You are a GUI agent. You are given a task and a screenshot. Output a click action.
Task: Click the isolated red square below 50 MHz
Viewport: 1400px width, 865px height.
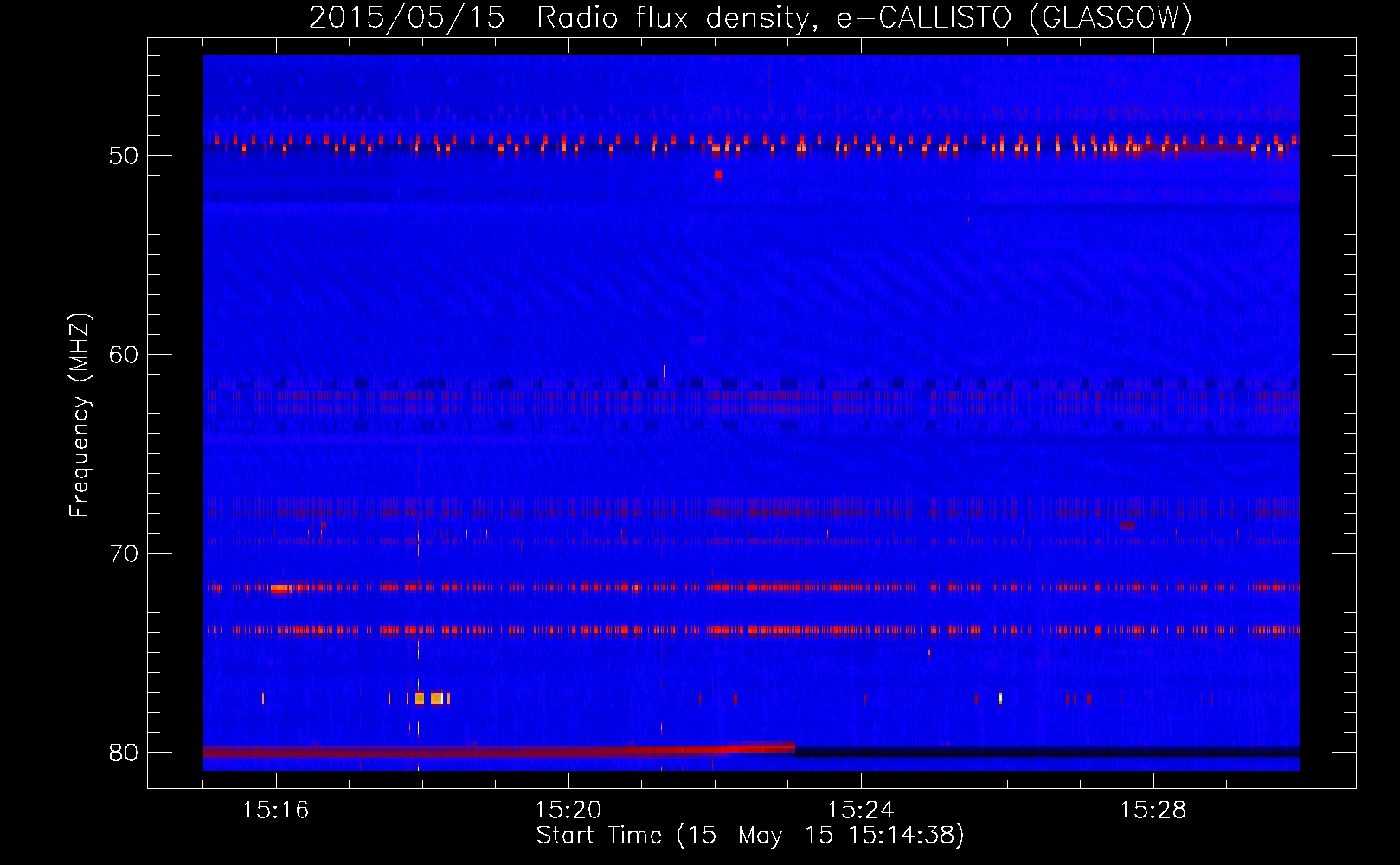coord(718,175)
